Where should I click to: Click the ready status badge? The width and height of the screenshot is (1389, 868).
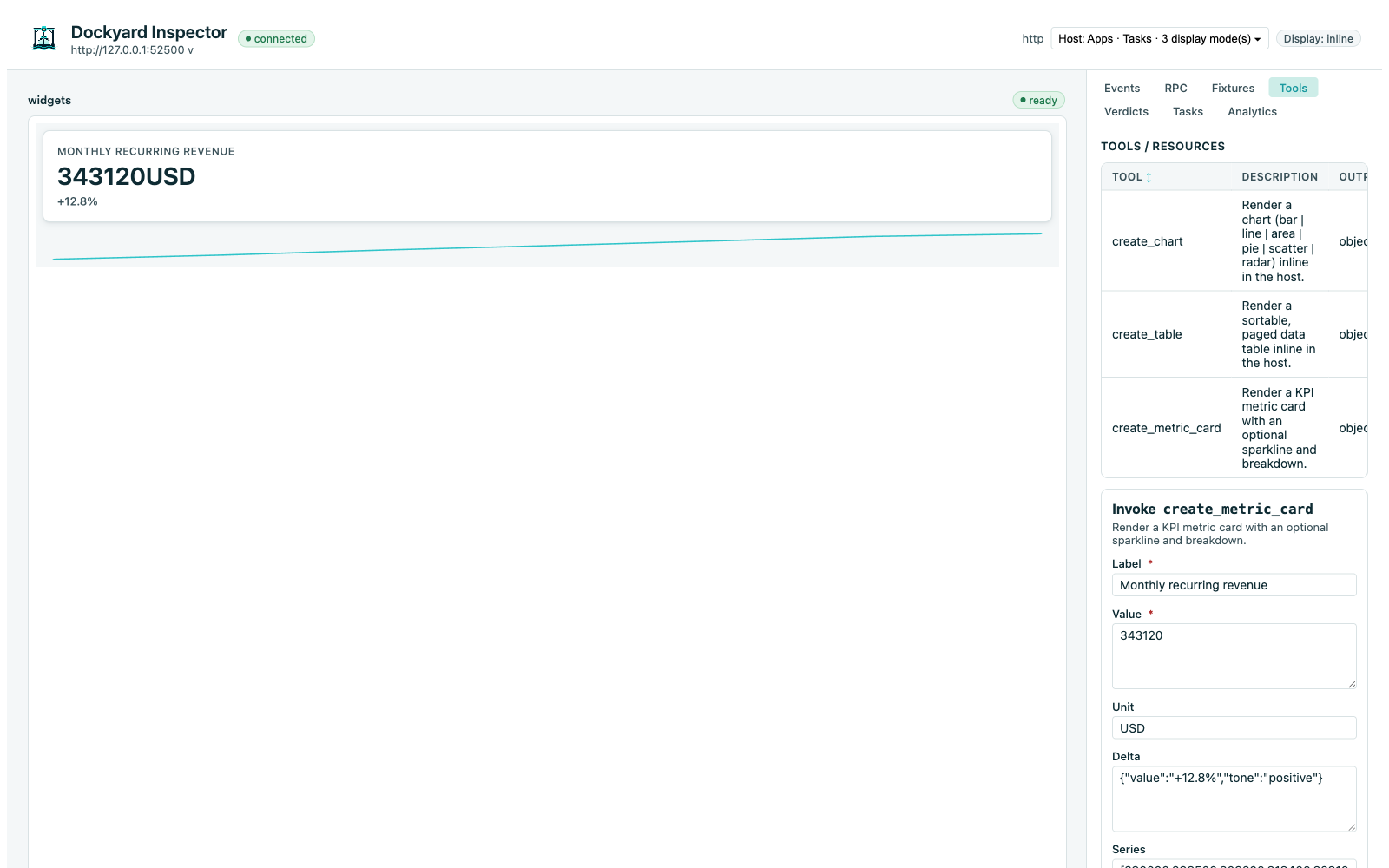point(1038,100)
